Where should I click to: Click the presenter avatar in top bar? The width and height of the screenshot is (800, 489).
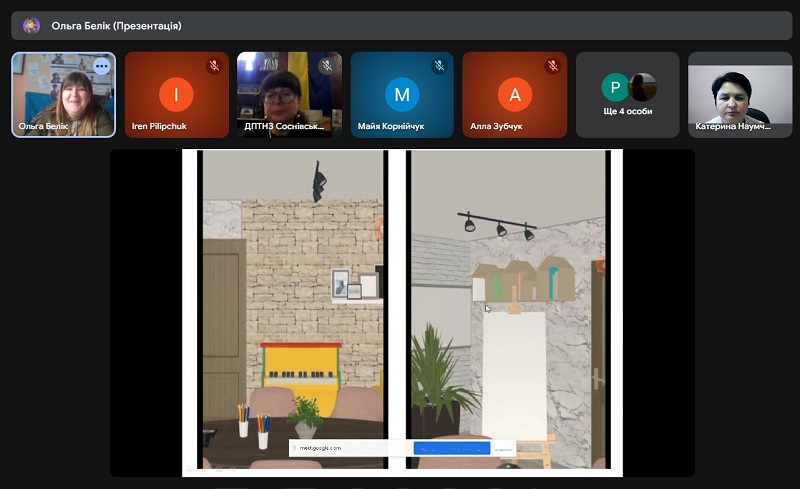(x=32, y=26)
